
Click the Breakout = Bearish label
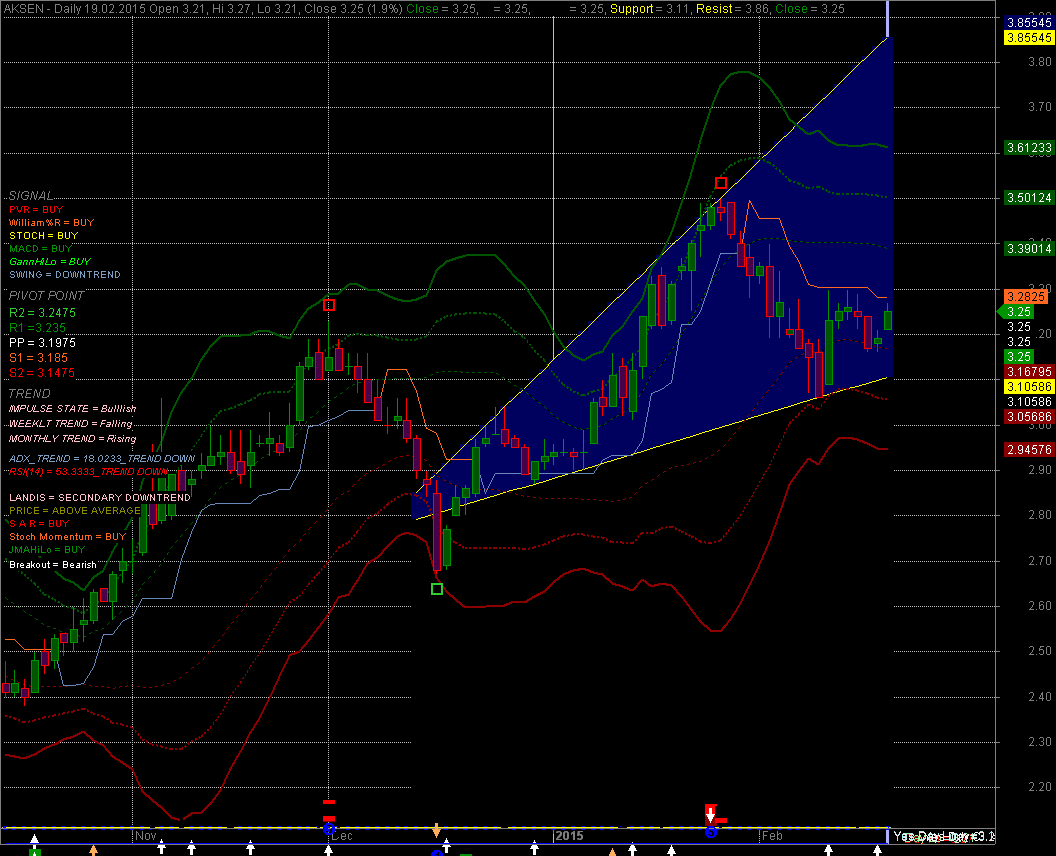pyautogui.click(x=53, y=564)
